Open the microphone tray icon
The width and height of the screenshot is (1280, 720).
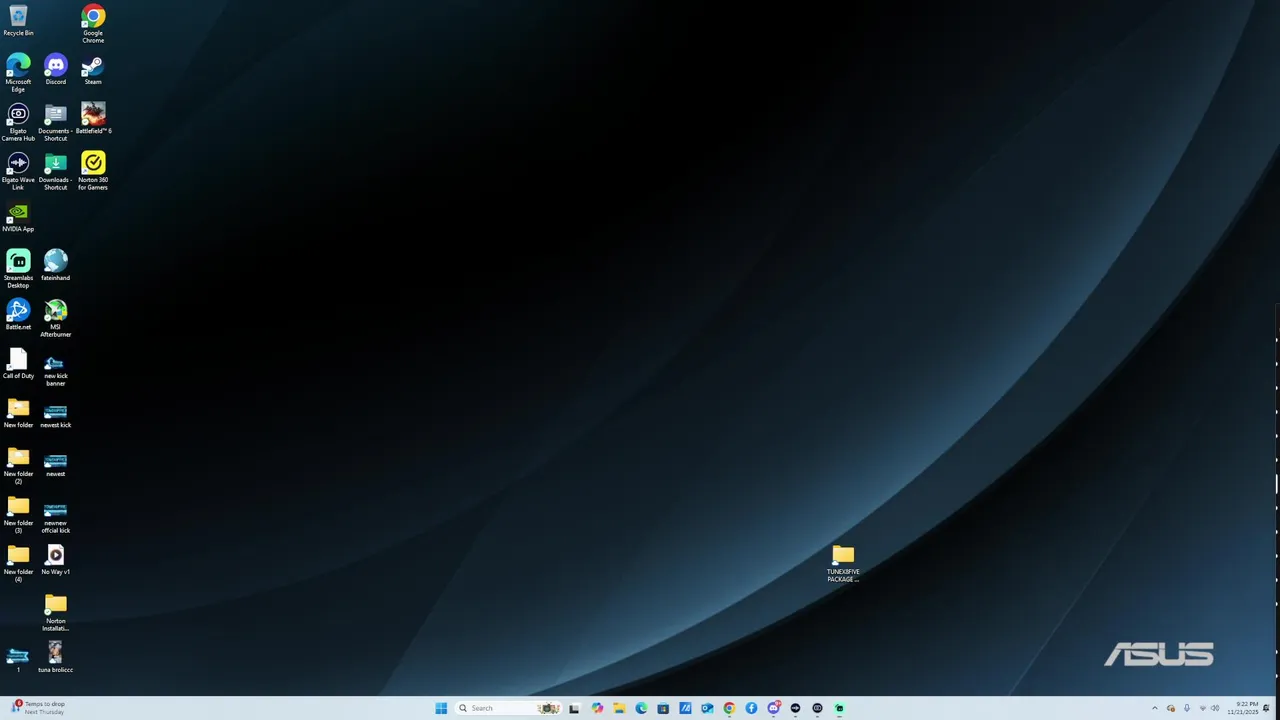tap(1187, 708)
